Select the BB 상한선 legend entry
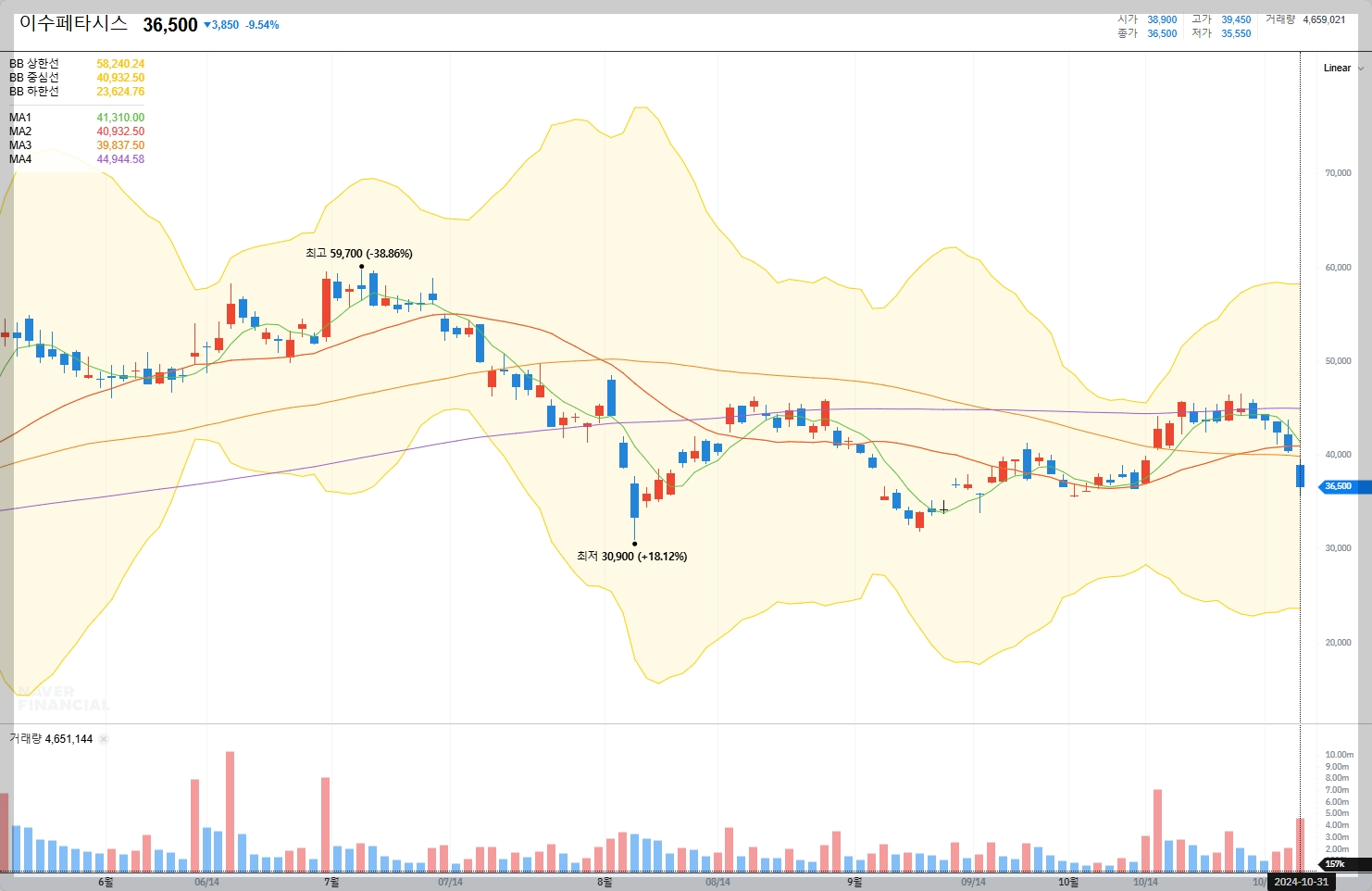This screenshot has height=891, width=1372. point(34,64)
